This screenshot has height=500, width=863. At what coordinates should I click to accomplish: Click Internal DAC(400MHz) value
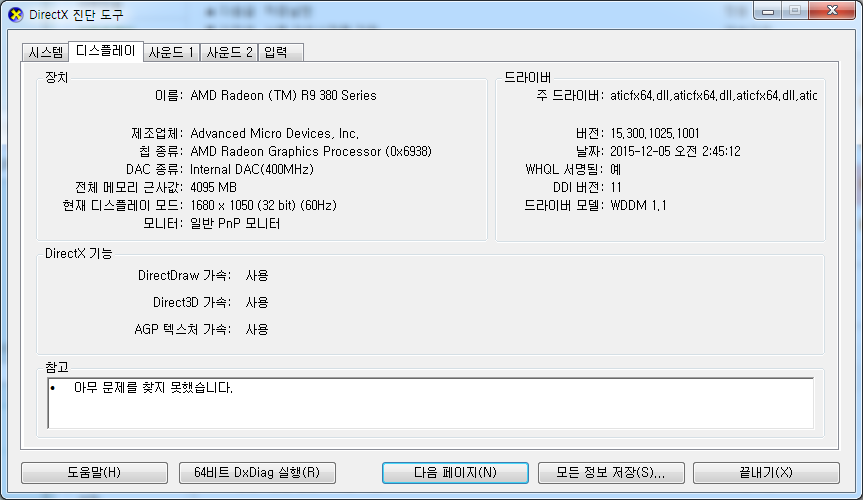click(252, 169)
